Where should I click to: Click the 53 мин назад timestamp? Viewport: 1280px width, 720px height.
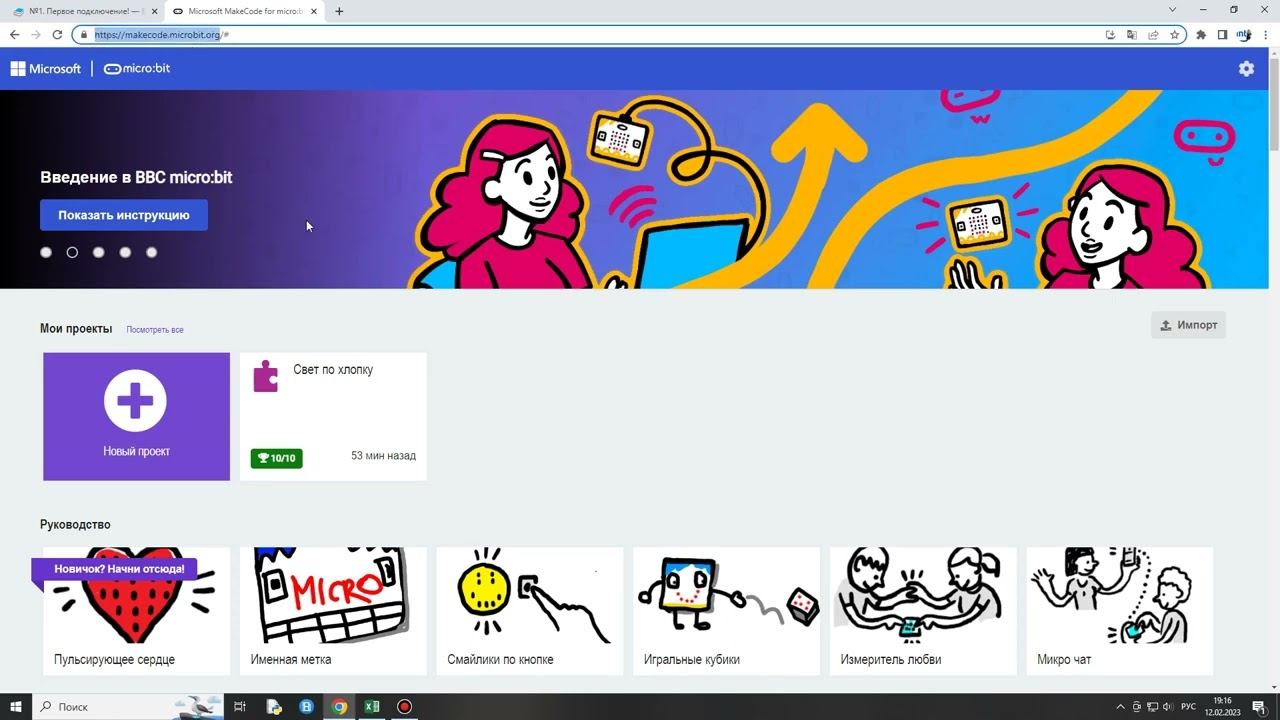pos(383,456)
